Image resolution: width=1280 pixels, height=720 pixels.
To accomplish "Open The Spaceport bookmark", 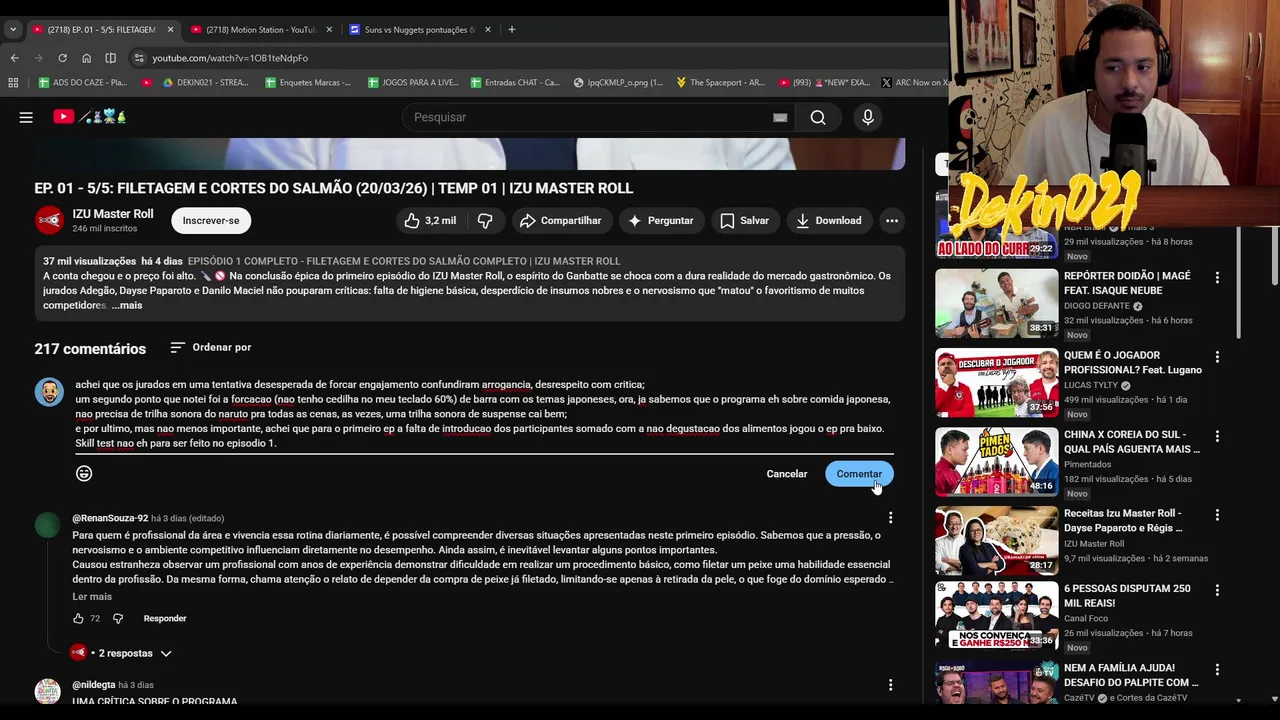I will [720, 83].
